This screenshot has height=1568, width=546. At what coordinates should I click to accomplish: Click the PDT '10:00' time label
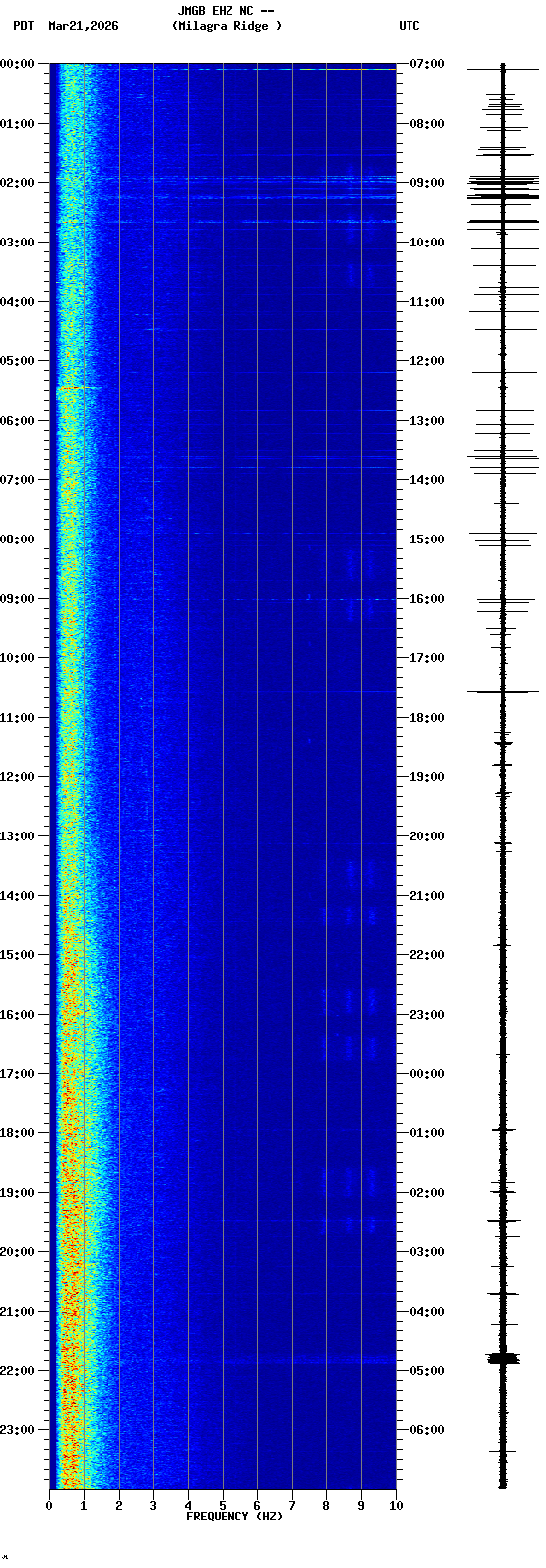point(17,658)
